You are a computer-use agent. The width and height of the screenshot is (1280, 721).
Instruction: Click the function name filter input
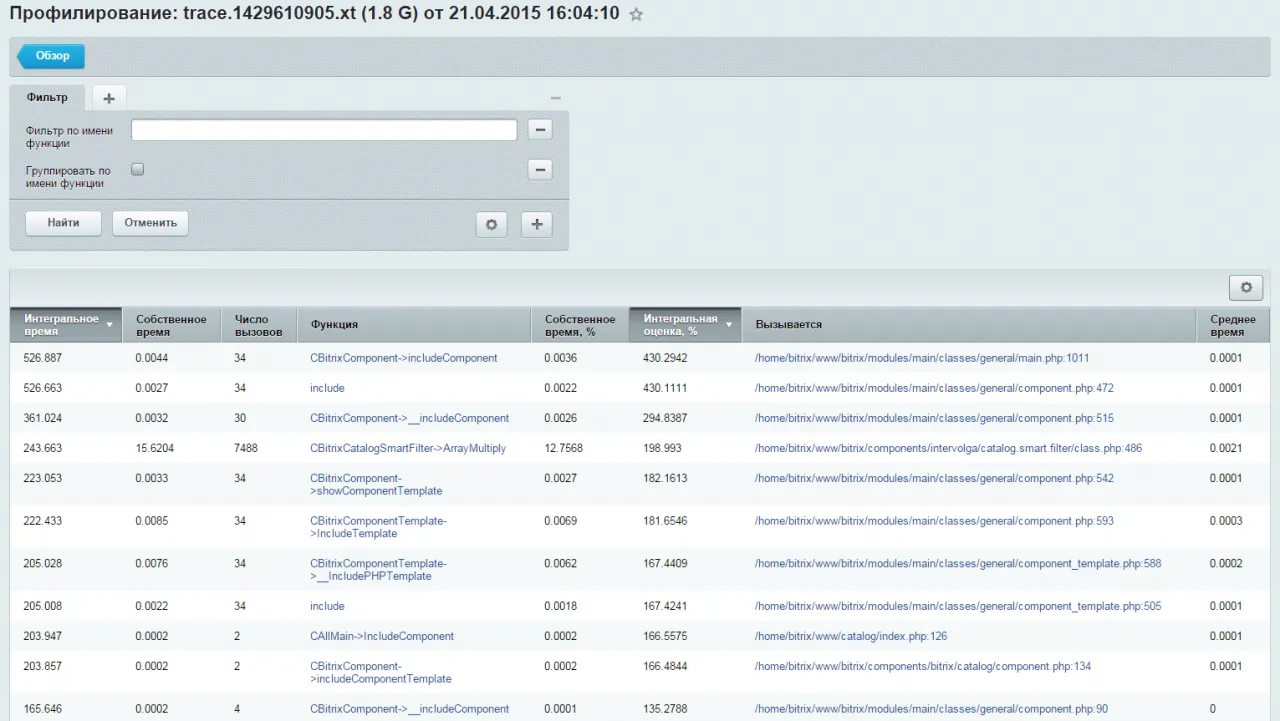324,130
